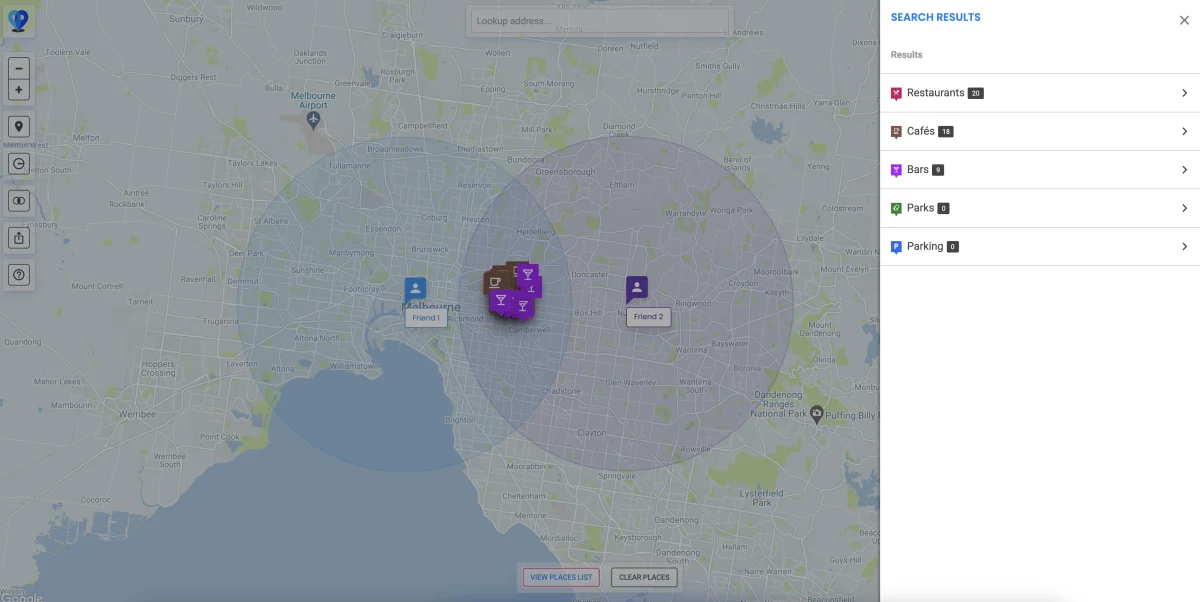Click the Friend 2 label on the map
Screen dimensions: 1200x602
coord(647,316)
